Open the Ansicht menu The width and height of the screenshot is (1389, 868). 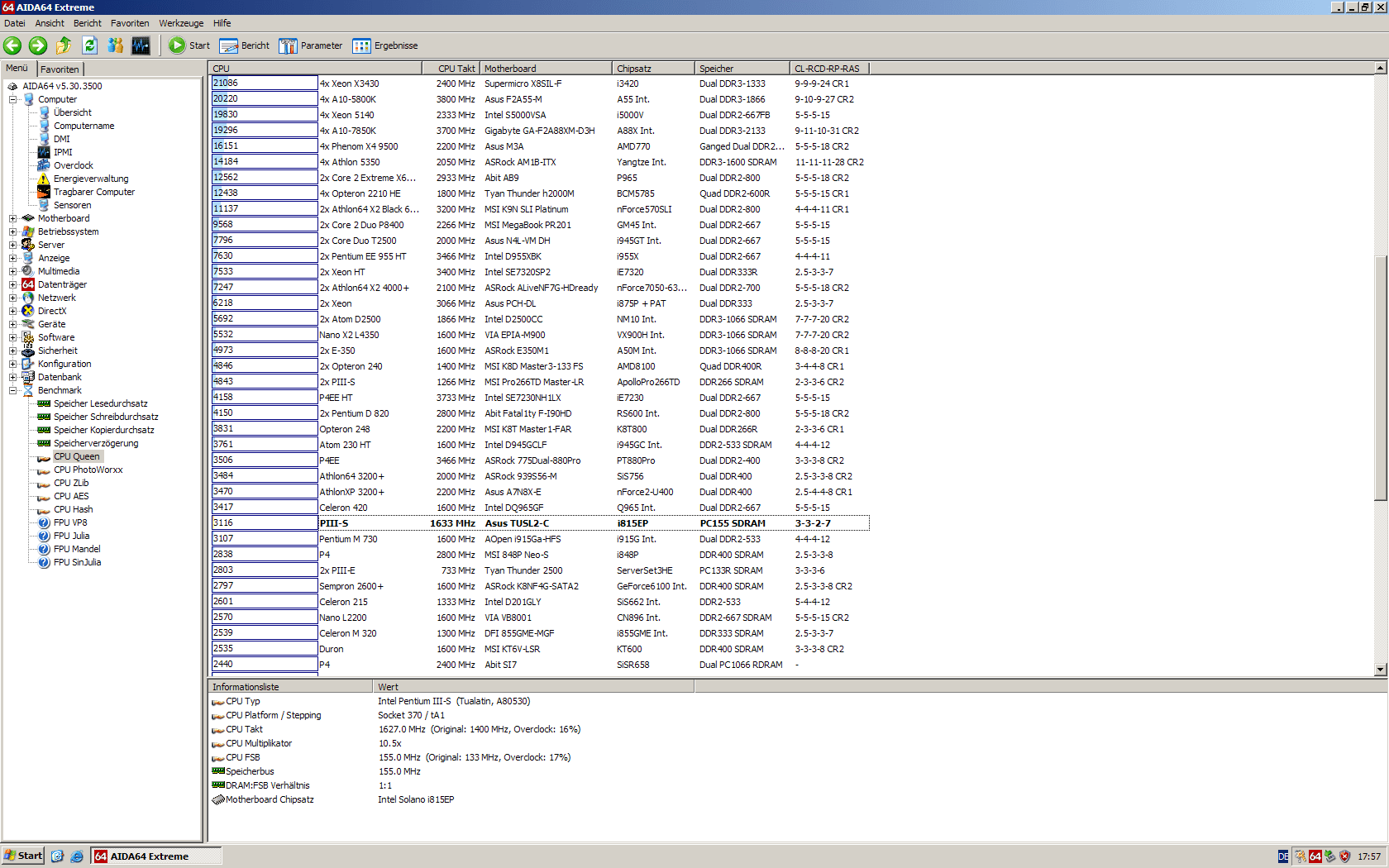click(50, 23)
